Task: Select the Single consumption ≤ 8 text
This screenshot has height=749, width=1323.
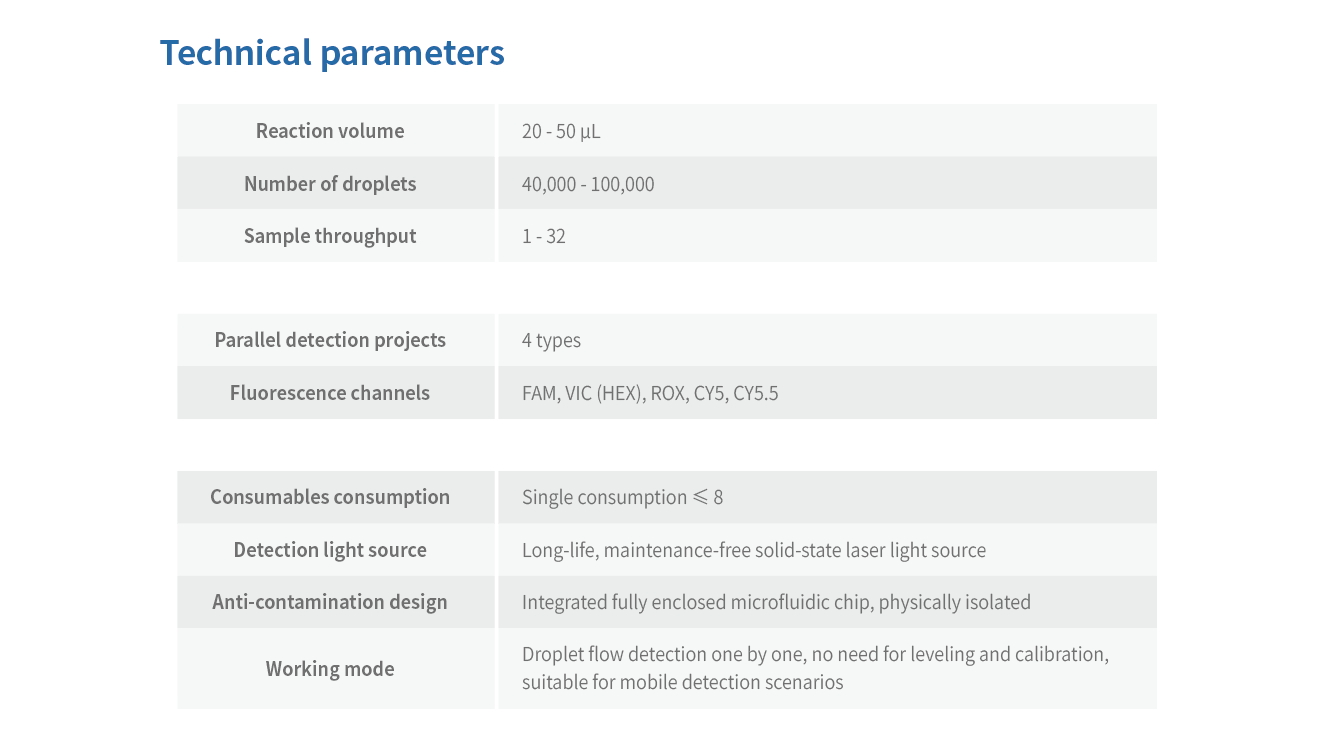Action: pos(622,497)
